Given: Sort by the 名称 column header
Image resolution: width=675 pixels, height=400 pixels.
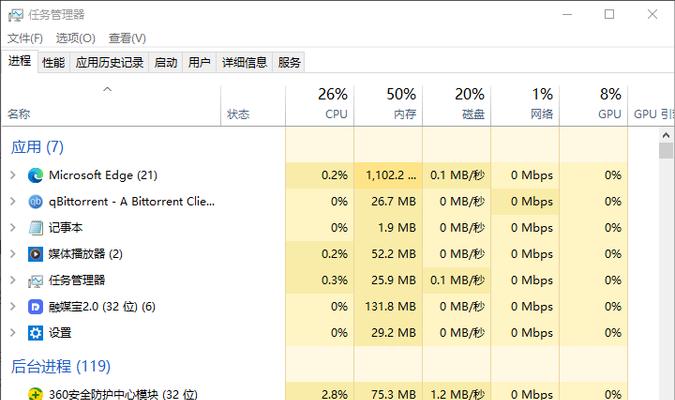Looking at the screenshot, I should click(111, 105).
